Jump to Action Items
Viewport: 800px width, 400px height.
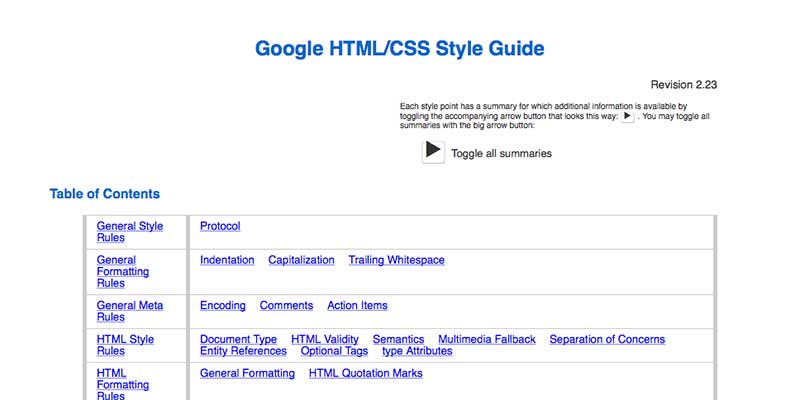tap(357, 306)
